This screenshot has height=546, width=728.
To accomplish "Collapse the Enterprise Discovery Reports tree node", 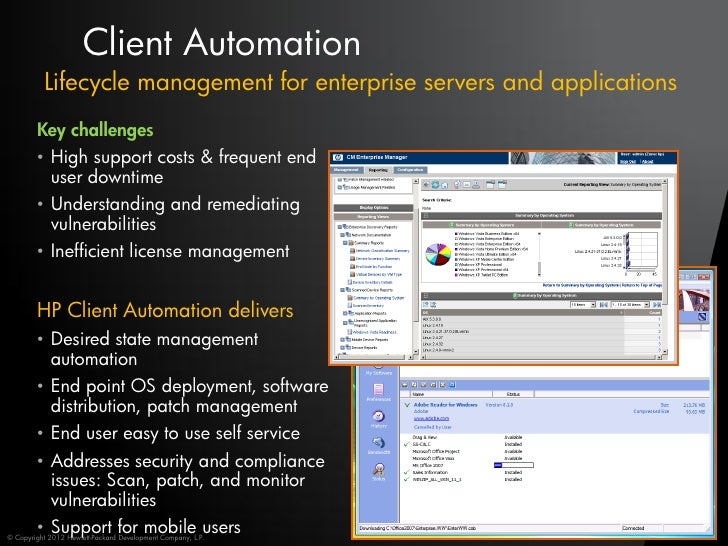I will (339, 227).
